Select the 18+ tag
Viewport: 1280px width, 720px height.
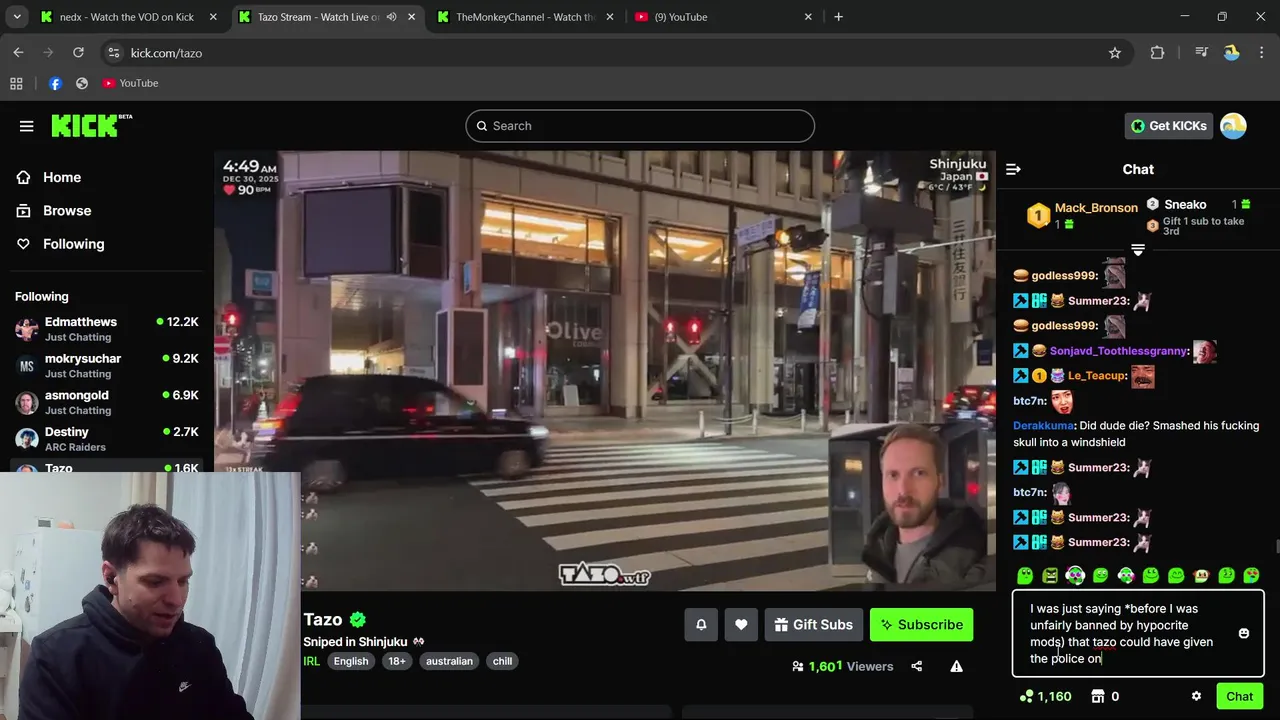pos(397,661)
